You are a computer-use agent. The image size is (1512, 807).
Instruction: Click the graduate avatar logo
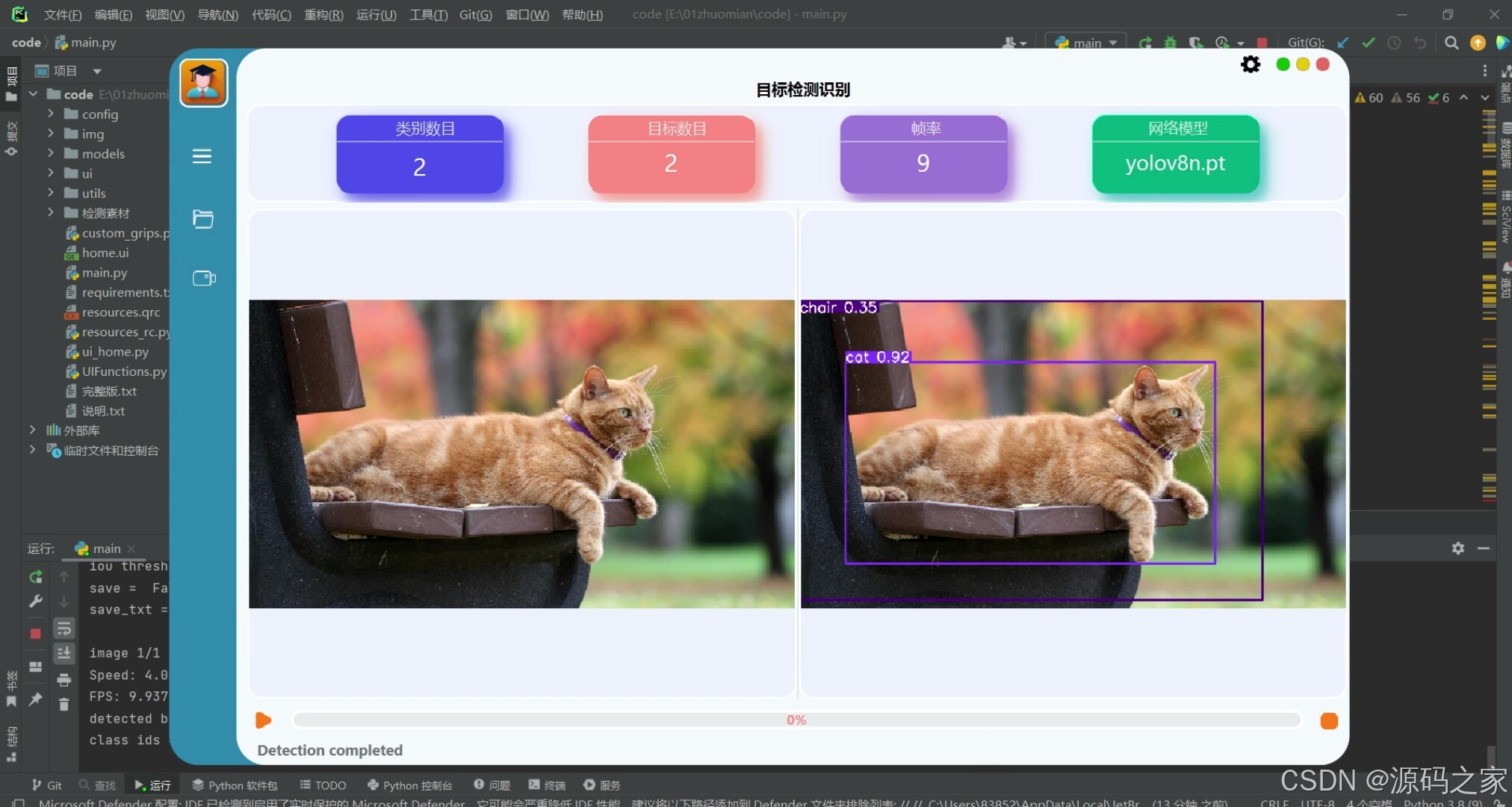pos(203,83)
